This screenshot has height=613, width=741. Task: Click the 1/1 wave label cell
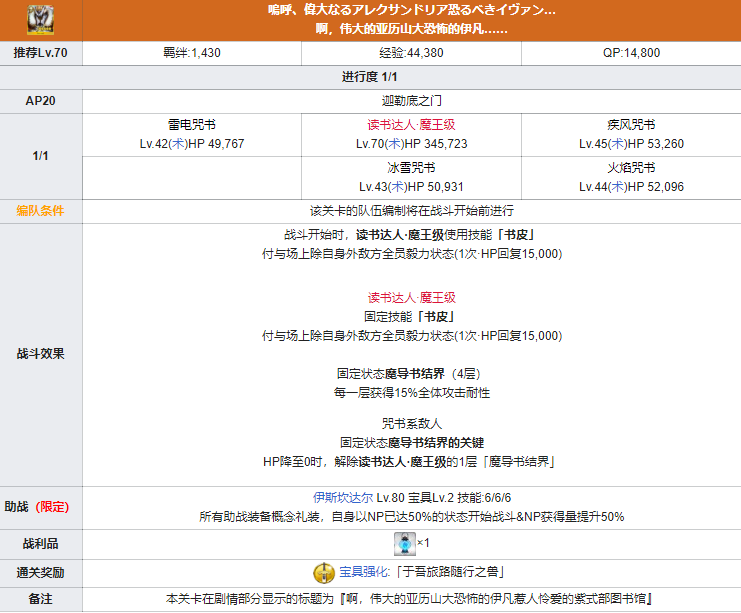pos(41,156)
